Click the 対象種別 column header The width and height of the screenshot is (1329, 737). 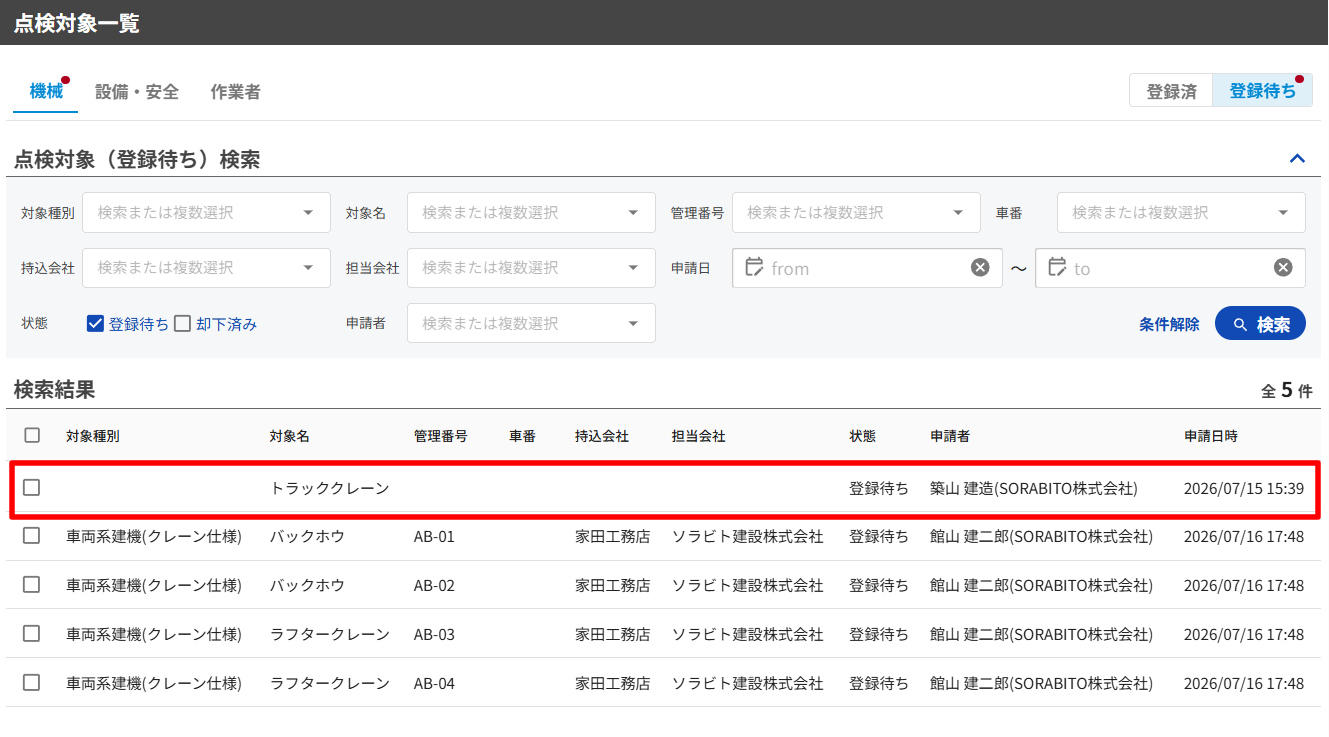93,436
